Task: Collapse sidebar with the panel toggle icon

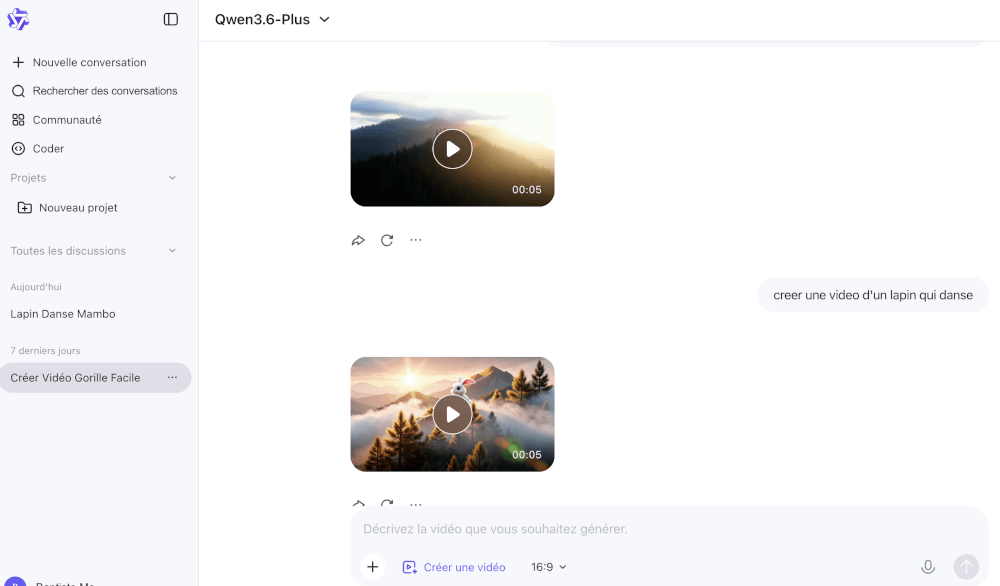Action: coord(171,19)
